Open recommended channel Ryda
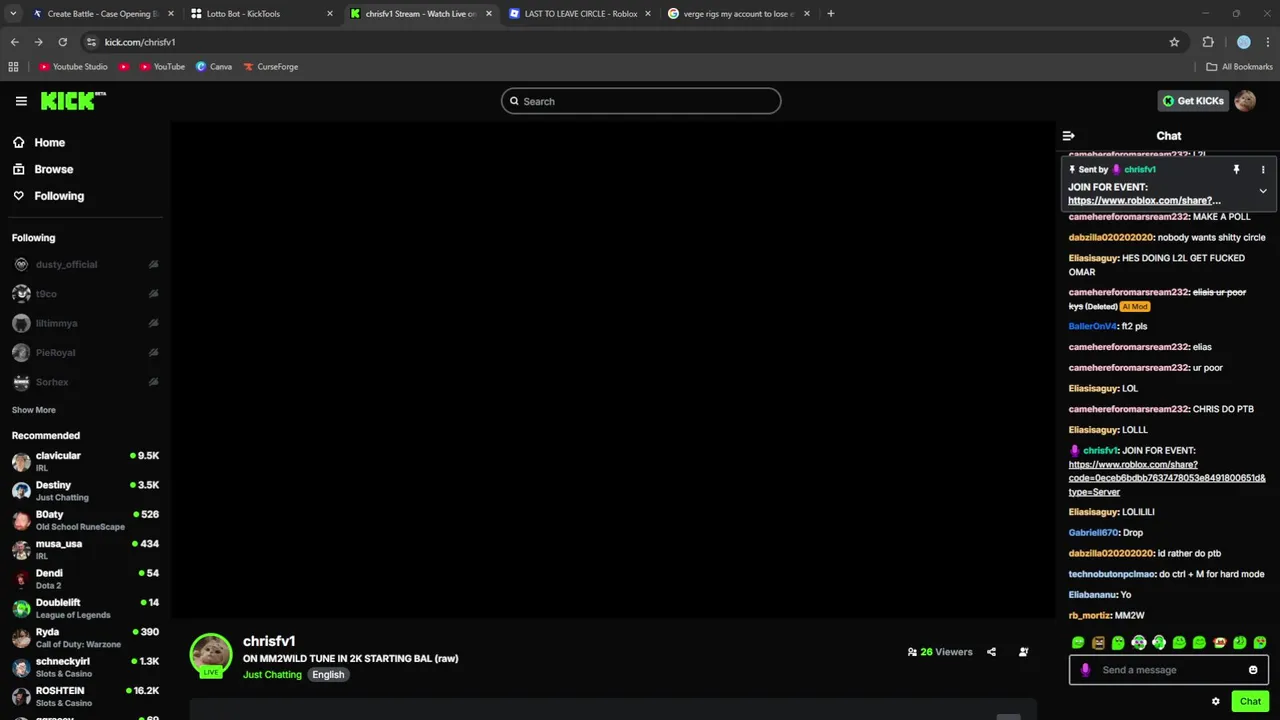 point(85,638)
